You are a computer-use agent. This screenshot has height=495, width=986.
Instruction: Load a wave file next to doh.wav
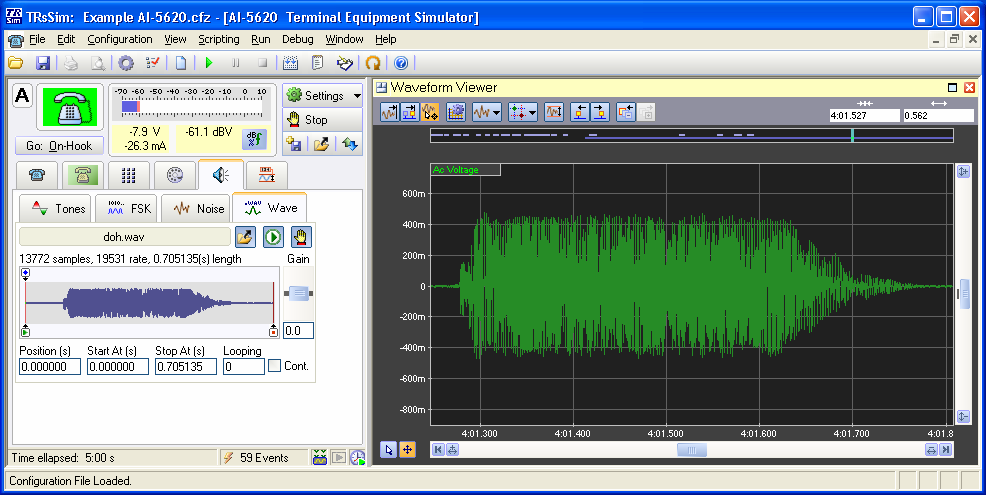point(245,237)
